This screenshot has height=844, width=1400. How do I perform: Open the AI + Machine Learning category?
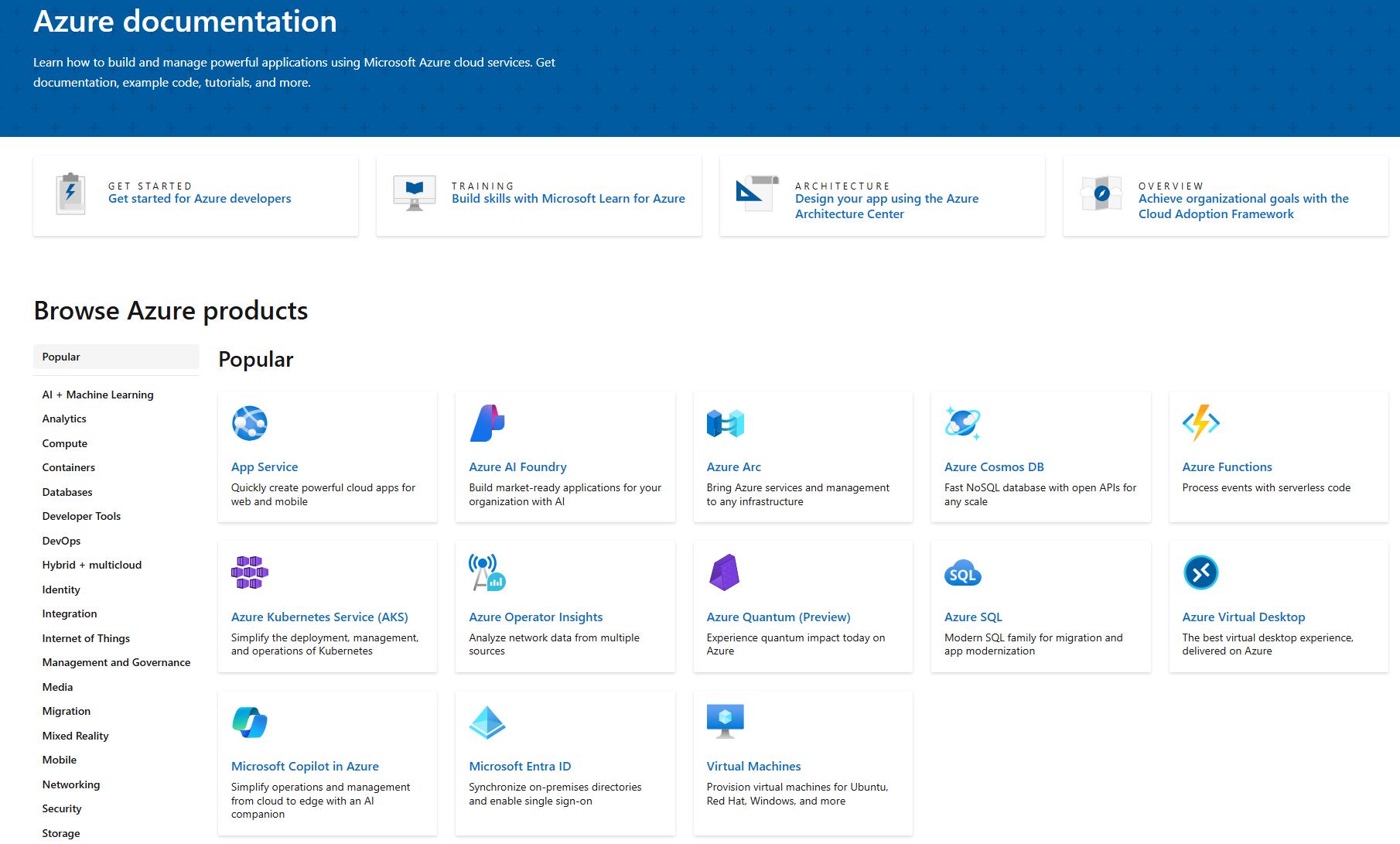(97, 395)
